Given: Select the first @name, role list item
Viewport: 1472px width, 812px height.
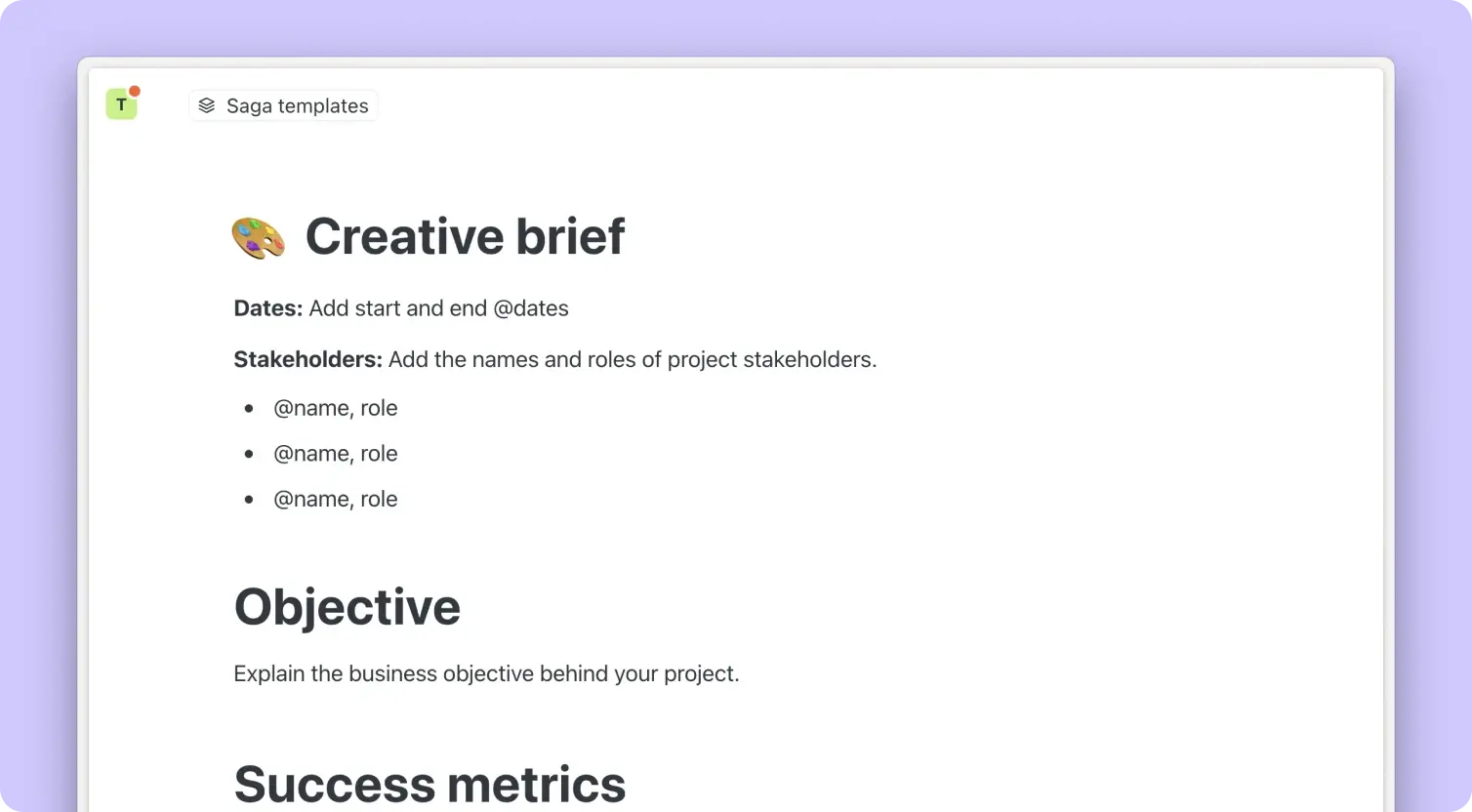Looking at the screenshot, I should [336, 408].
